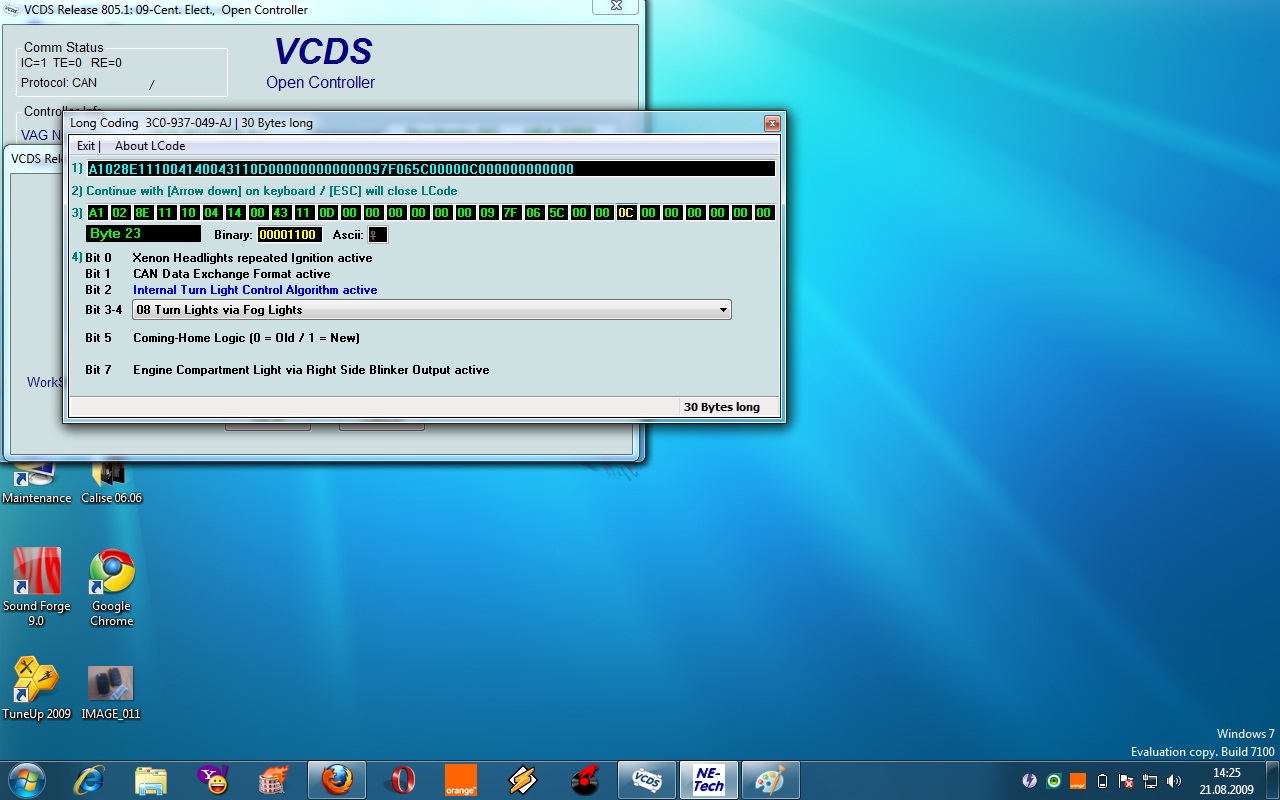This screenshot has height=800, width=1280.
Task: Open the network status tray icon
Action: tap(1150, 781)
